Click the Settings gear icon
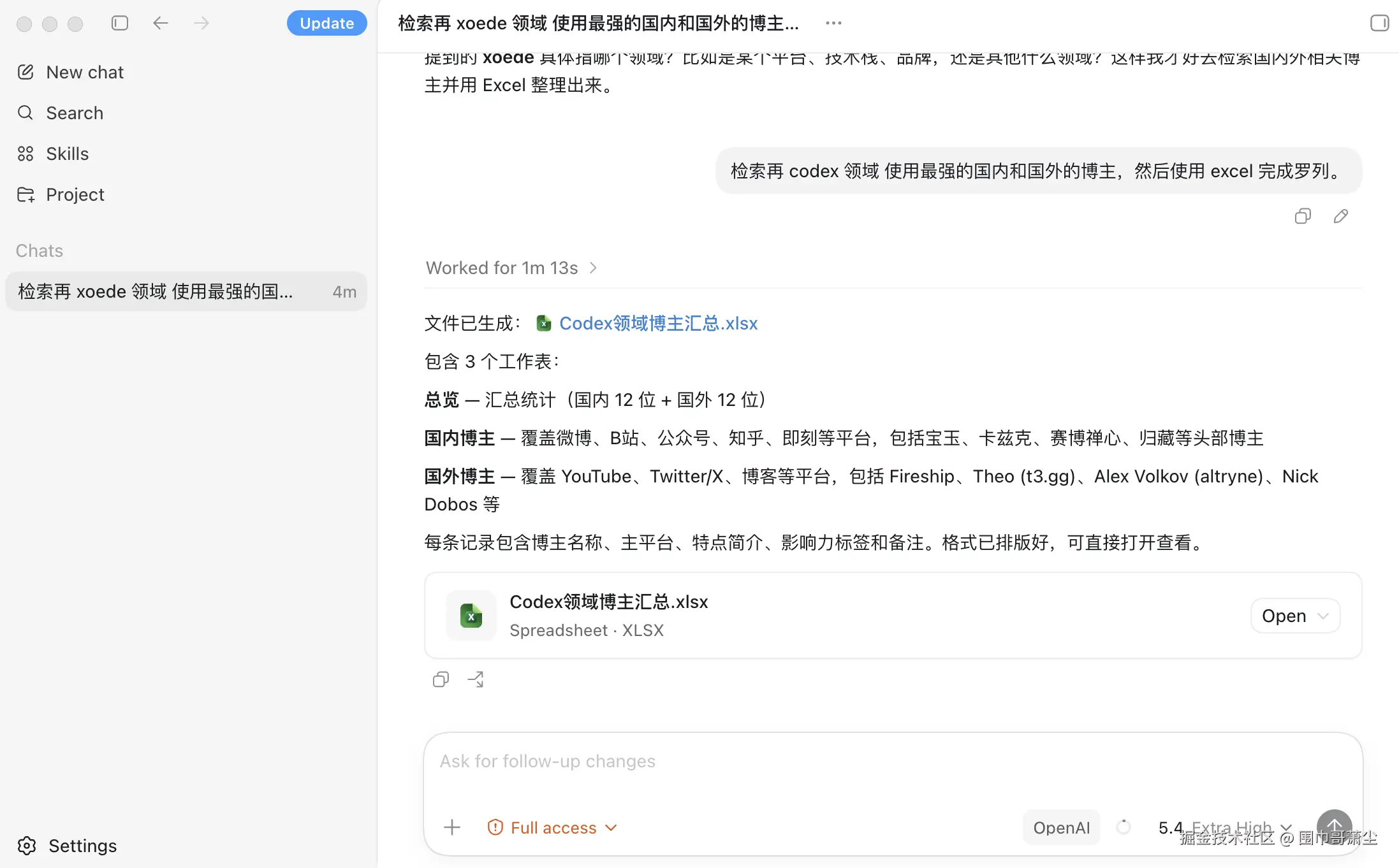 (x=27, y=846)
